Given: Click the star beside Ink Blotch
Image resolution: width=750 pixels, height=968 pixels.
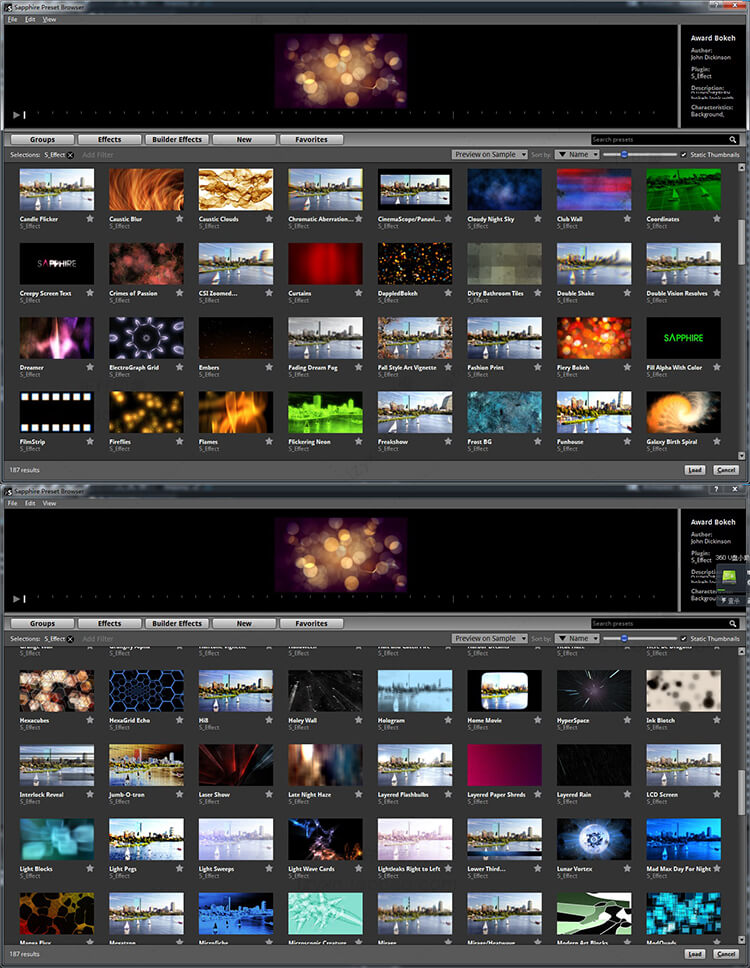Looking at the screenshot, I should (x=717, y=720).
